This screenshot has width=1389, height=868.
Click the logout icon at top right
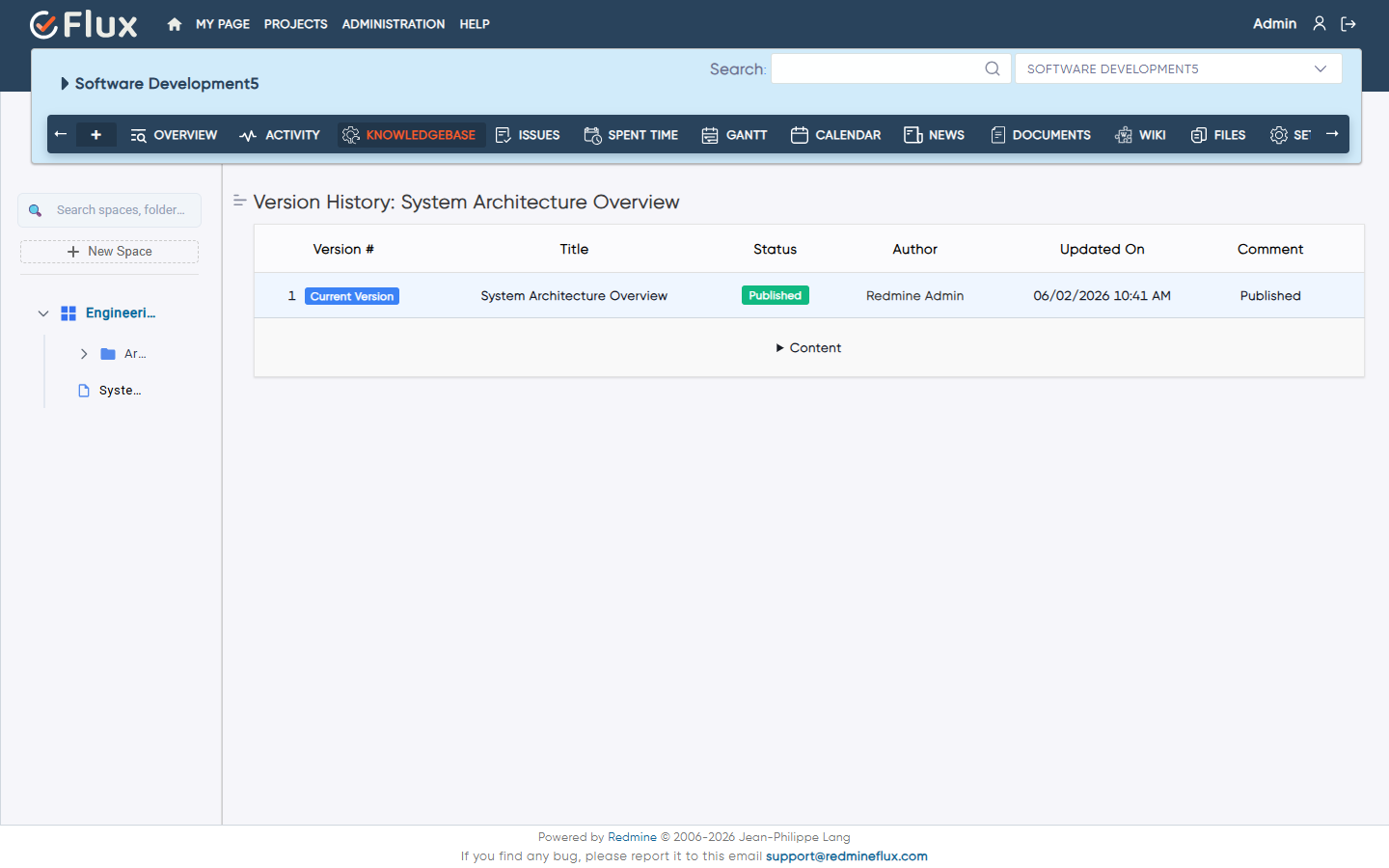[x=1348, y=24]
